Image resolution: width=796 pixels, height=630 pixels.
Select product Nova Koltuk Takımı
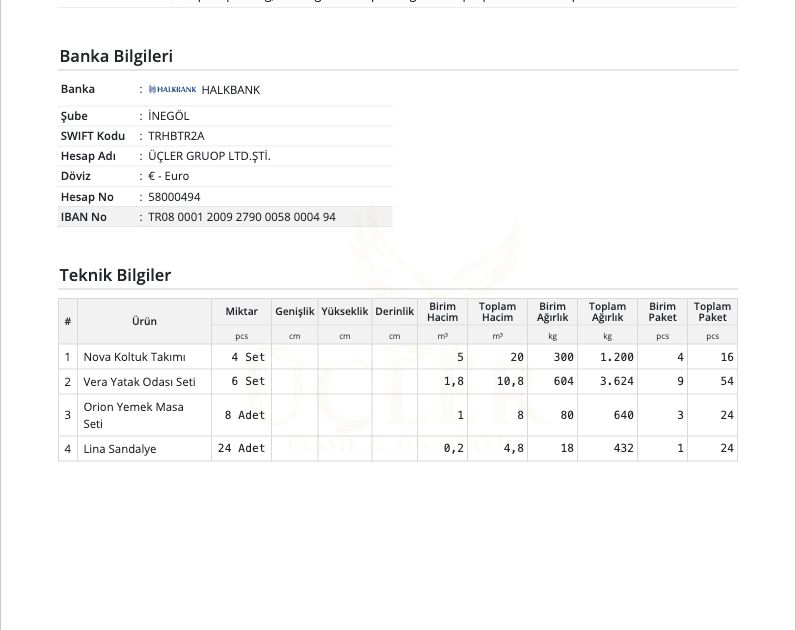point(135,357)
